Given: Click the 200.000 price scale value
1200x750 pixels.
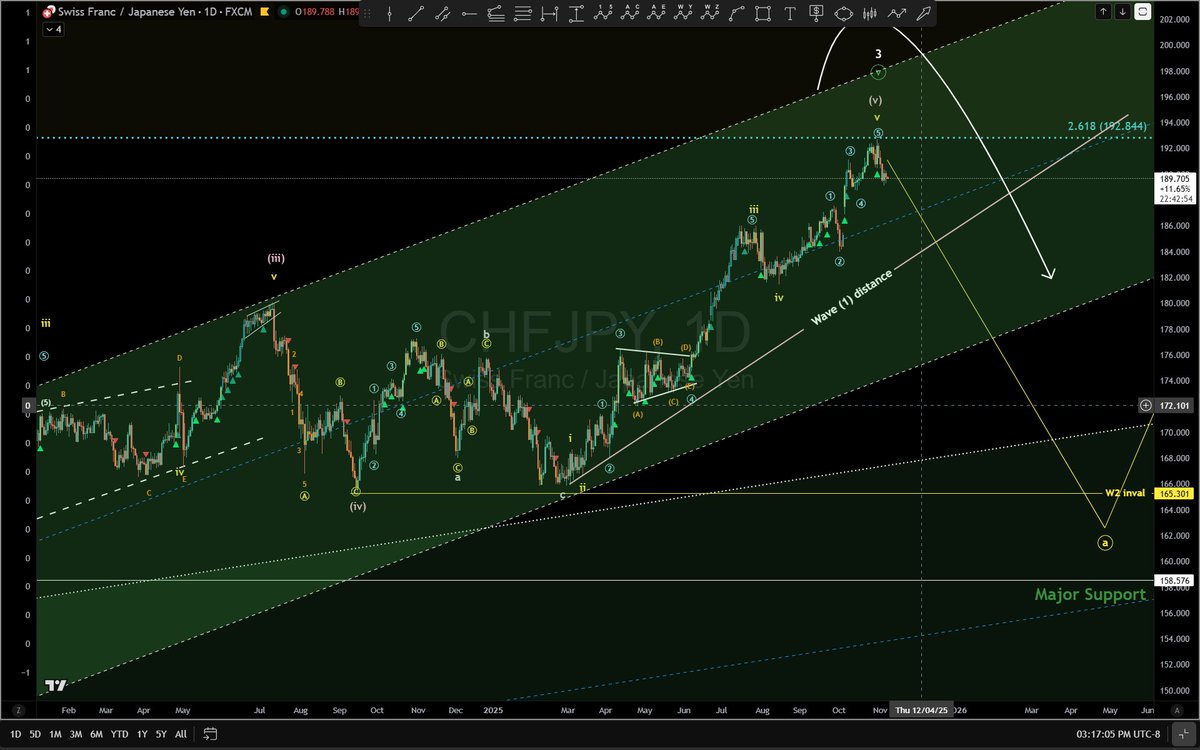Looking at the screenshot, I should click(x=1175, y=45).
